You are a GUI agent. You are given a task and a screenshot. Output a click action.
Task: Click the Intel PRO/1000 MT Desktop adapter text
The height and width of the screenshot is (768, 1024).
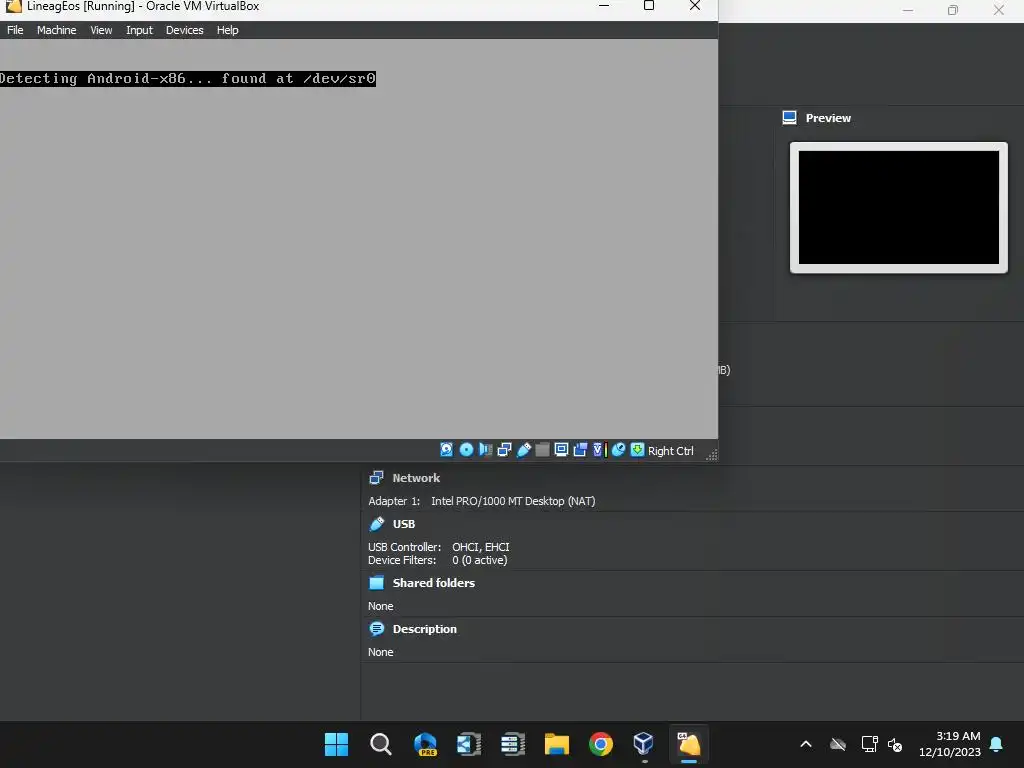[513, 502]
